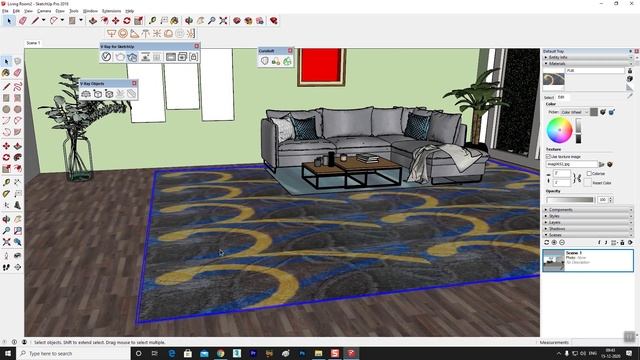Click the Reset Color swatch button
The width and height of the screenshot is (640, 360).
pyautogui.click(x=587, y=183)
